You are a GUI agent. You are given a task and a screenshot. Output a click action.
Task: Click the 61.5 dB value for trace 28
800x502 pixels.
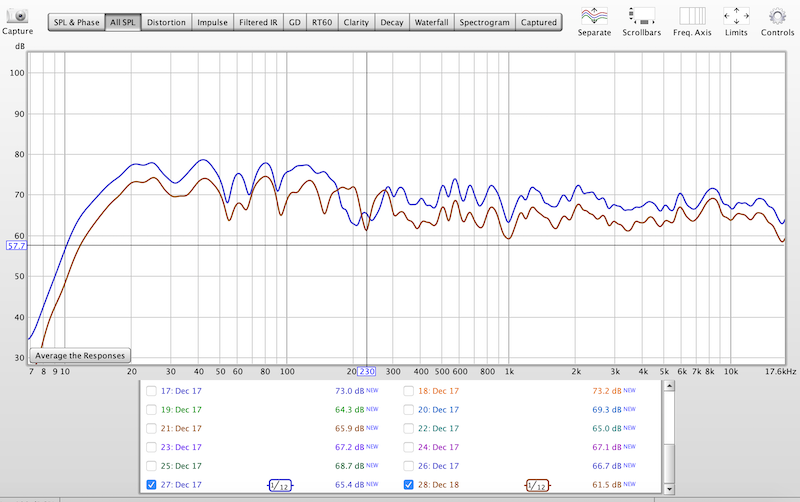[607, 485]
